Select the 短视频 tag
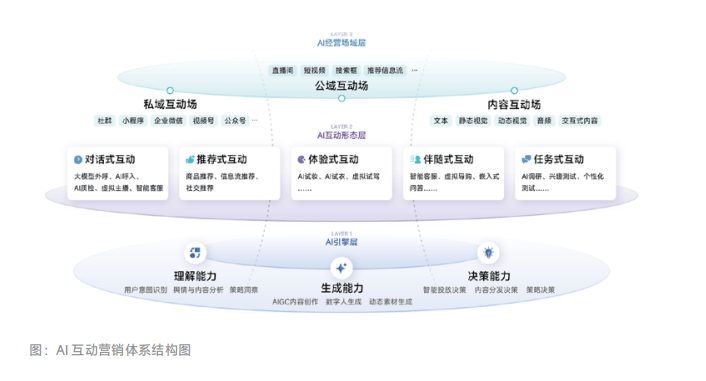 (314, 70)
